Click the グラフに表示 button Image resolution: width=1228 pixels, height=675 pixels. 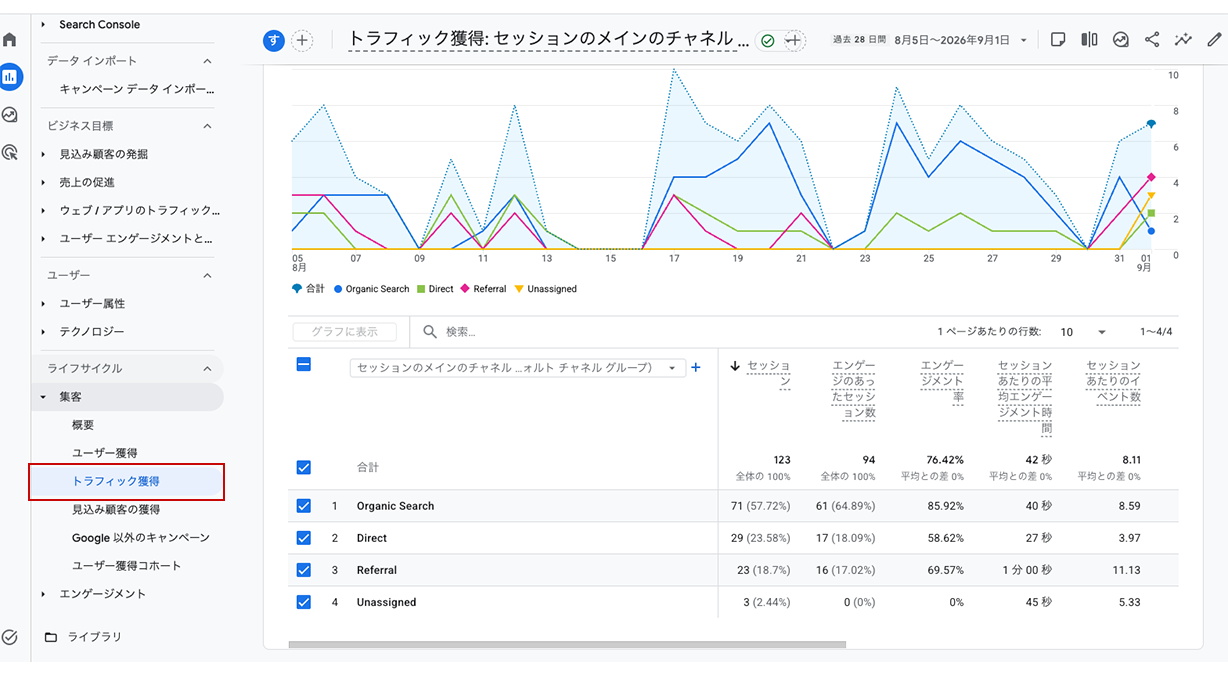click(x=344, y=332)
